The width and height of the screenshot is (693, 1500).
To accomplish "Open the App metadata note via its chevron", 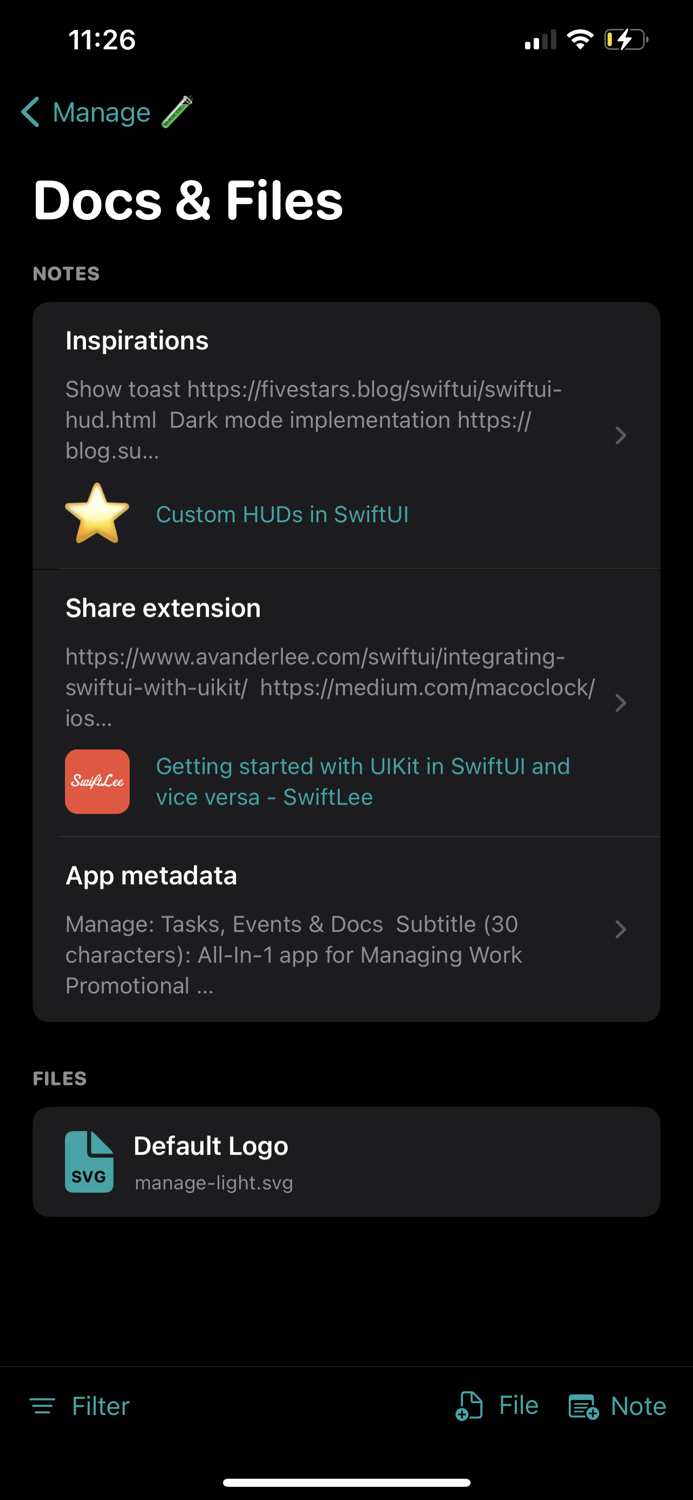I will 620,929.
